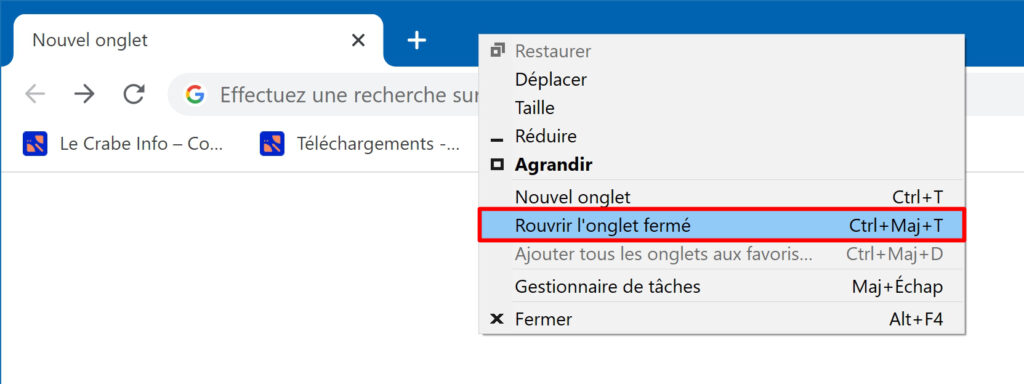Choose Fermer in the context menu
1024x384 pixels.
tap(722, 319)
